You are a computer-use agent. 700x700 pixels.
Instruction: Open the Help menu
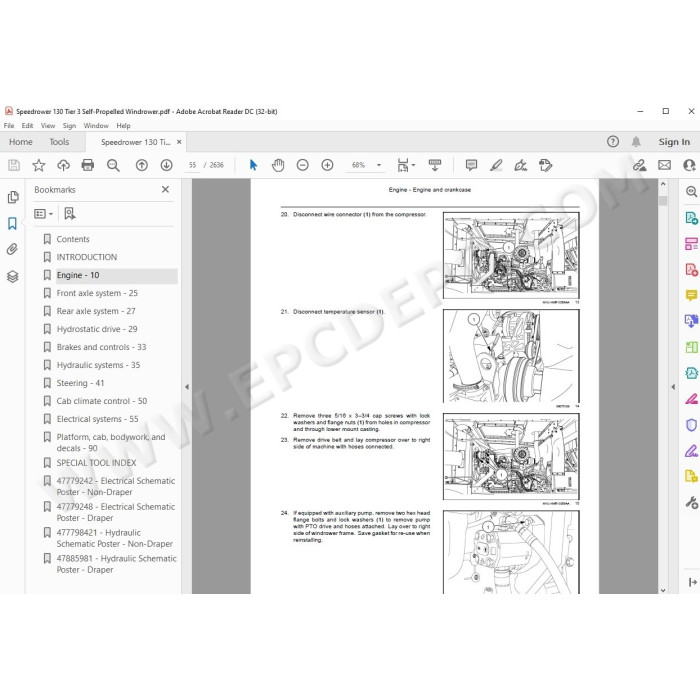click(x=123, y=126)
